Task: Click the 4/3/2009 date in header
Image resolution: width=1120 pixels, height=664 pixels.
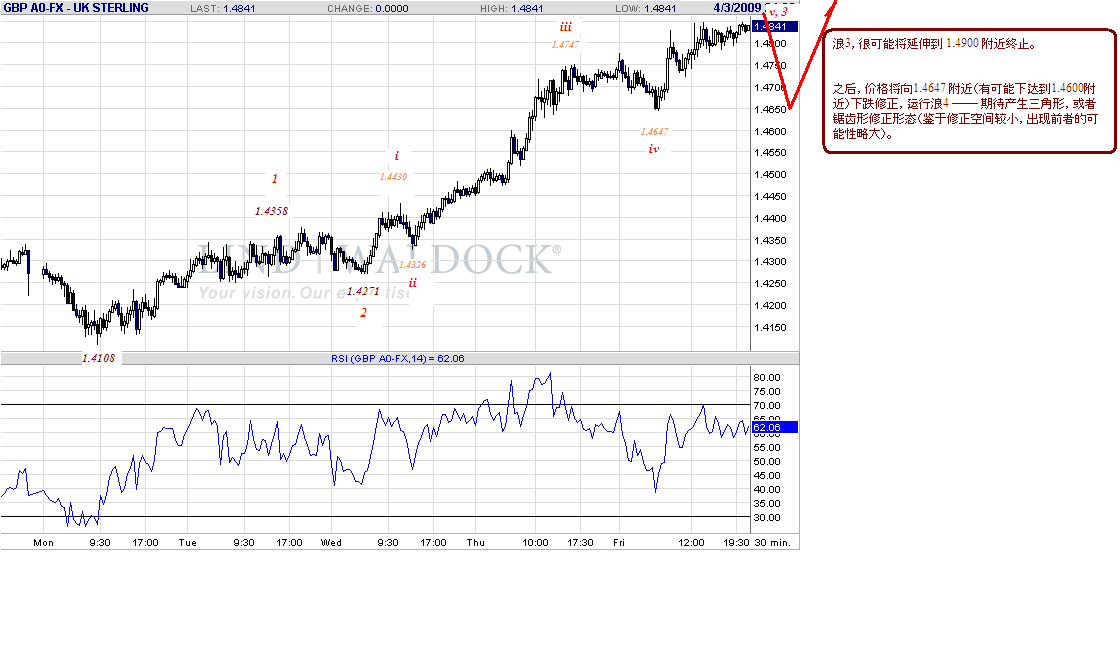Action: tap(738, 8)
